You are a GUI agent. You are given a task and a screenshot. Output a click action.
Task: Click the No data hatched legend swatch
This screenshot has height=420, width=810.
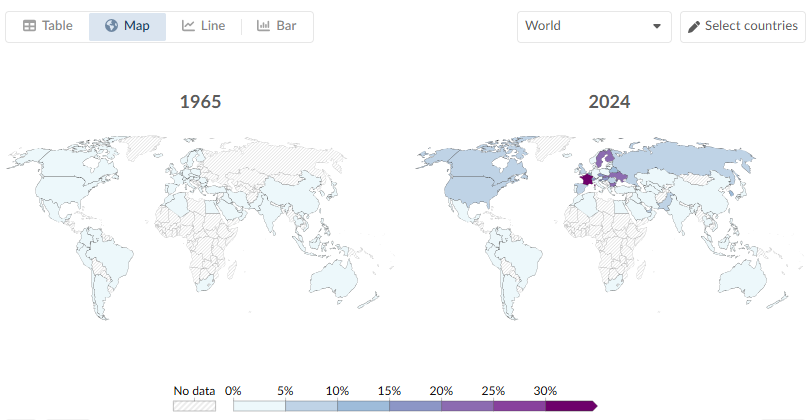194,406
